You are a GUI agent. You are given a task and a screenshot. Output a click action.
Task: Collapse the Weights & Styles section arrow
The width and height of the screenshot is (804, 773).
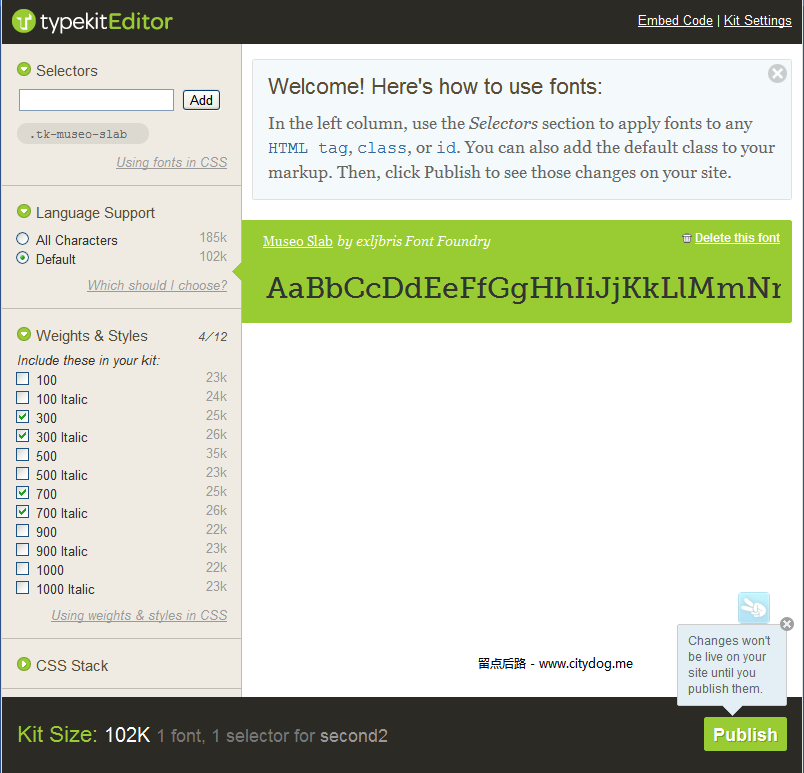tap(24, 334)
